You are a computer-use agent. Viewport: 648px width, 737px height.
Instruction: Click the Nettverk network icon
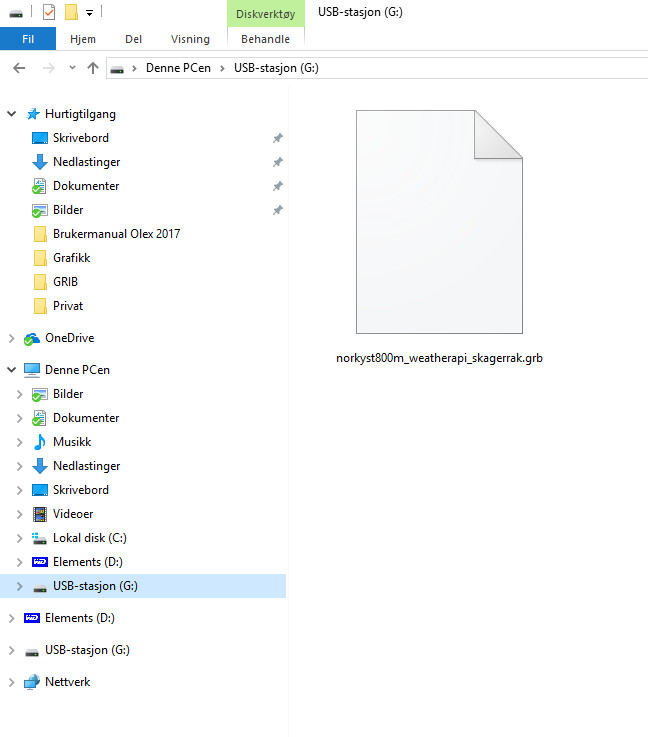pos(32,682)
